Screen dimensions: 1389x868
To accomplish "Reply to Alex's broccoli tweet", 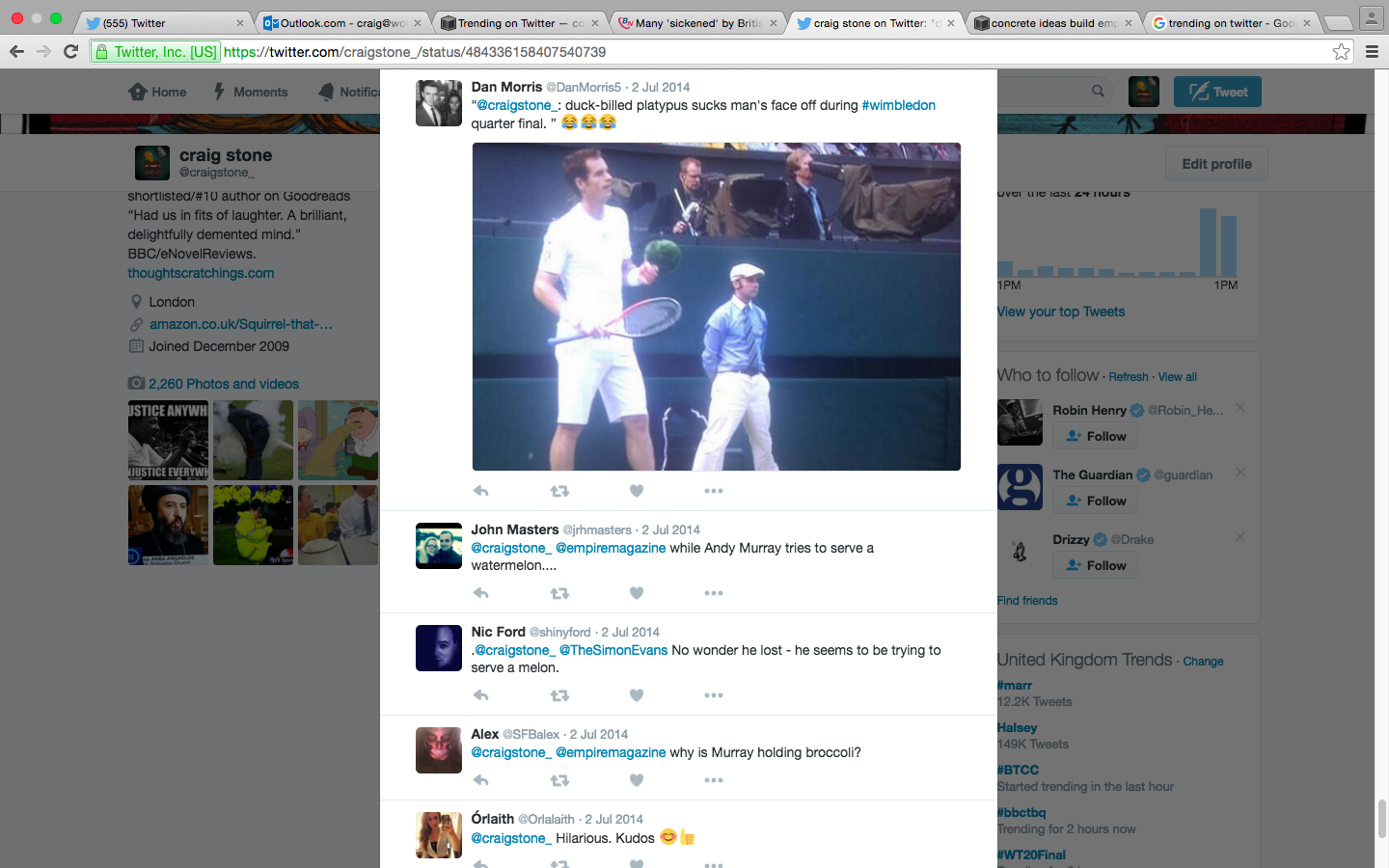I will point(481,780).
